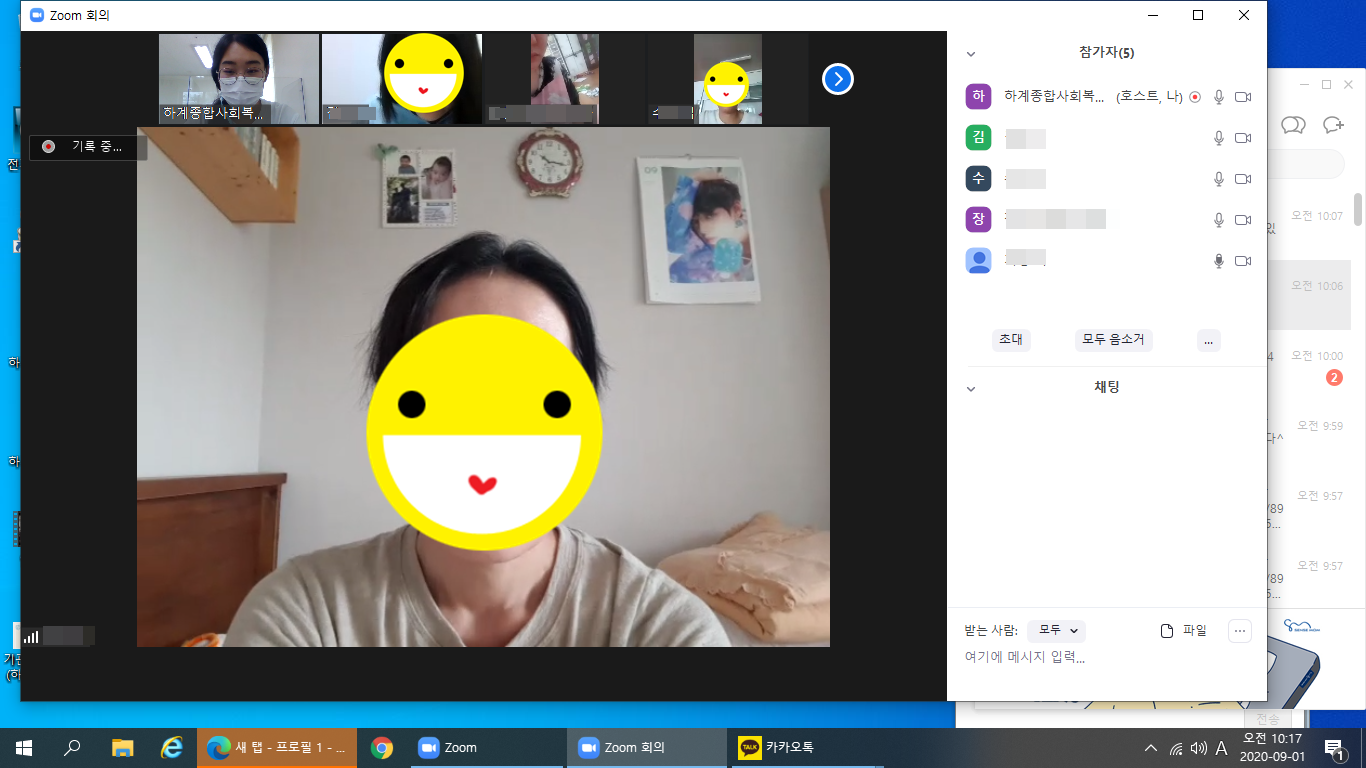1366x768 pixels.
Task: Select fourth video thumbnail with small smiley
Action: (x=727, y=79)
